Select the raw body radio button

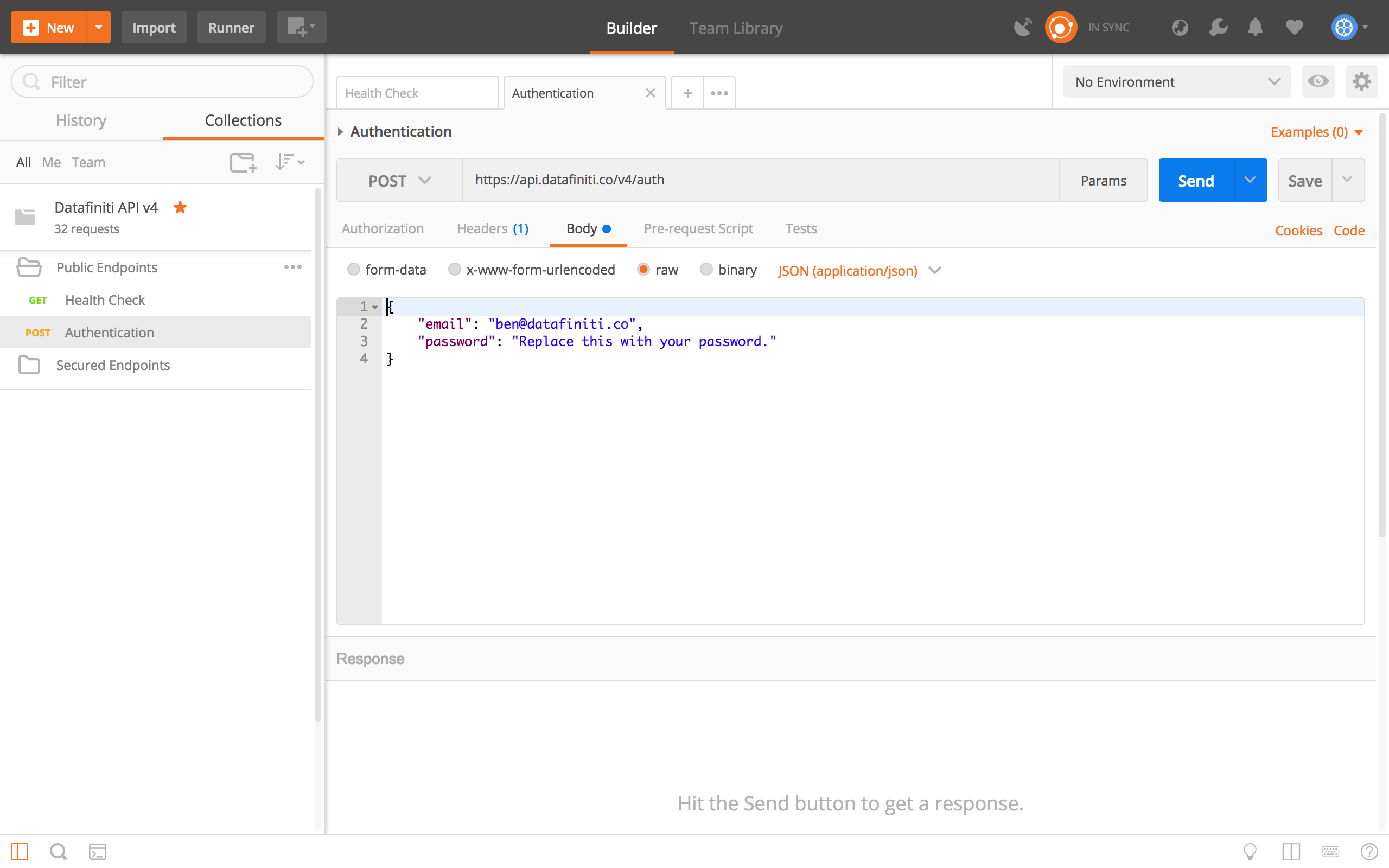coord(643,269)
